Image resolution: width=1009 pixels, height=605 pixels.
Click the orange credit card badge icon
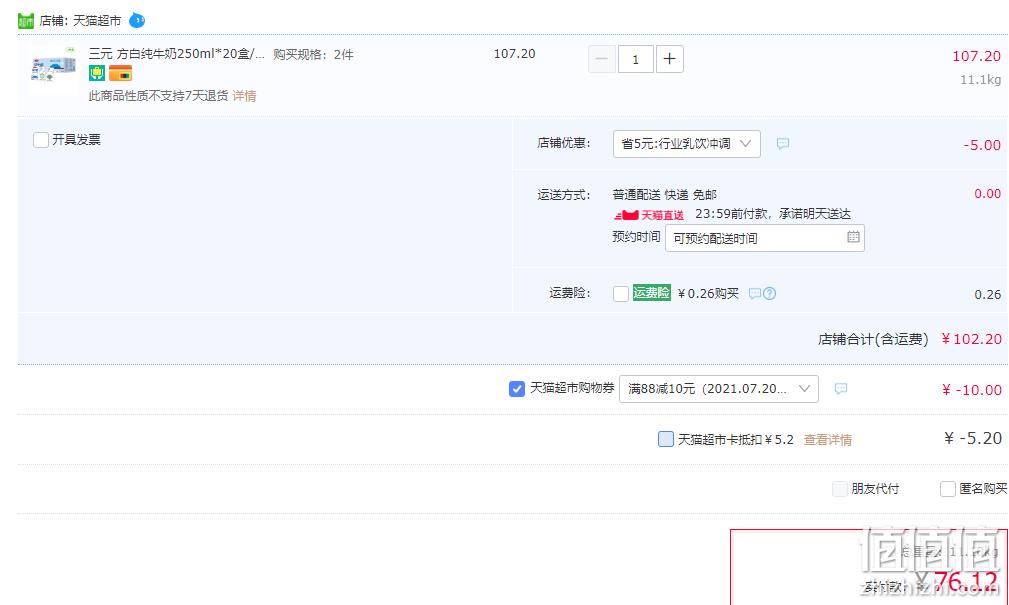click(x=120, y=73)
